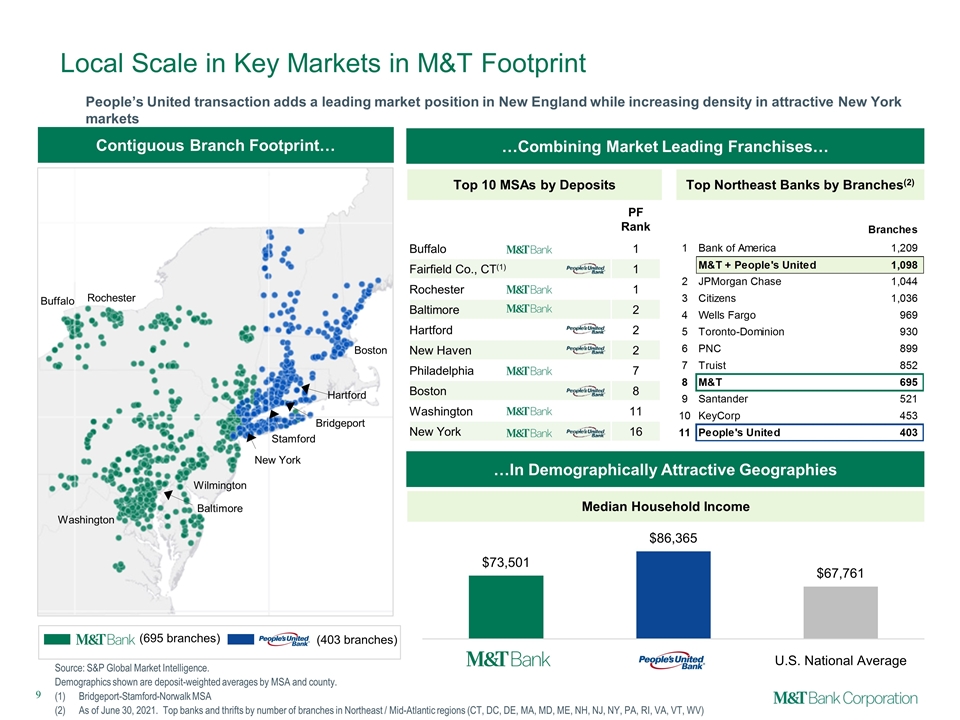Click People's United logo in map legend
The height and width of the screenshot is (720, 960).
click(x=283, y=640)
